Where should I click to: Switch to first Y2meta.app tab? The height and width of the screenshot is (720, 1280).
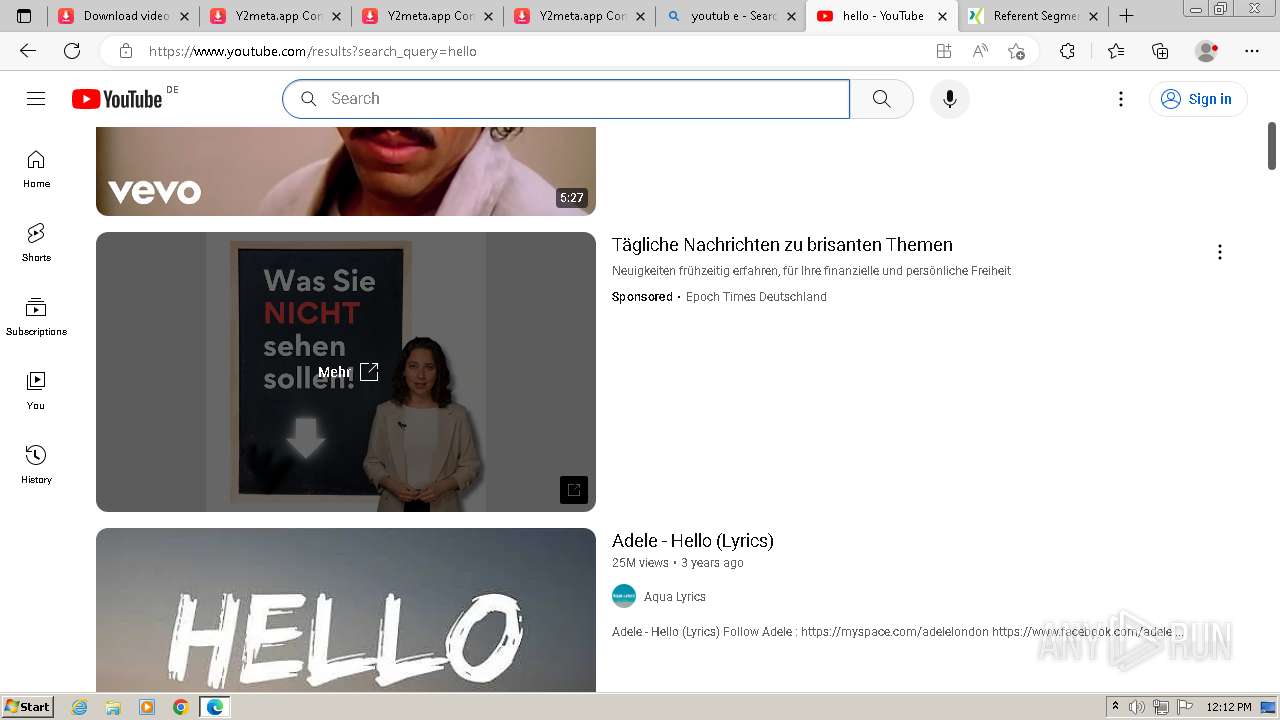[x=275, y=16]
